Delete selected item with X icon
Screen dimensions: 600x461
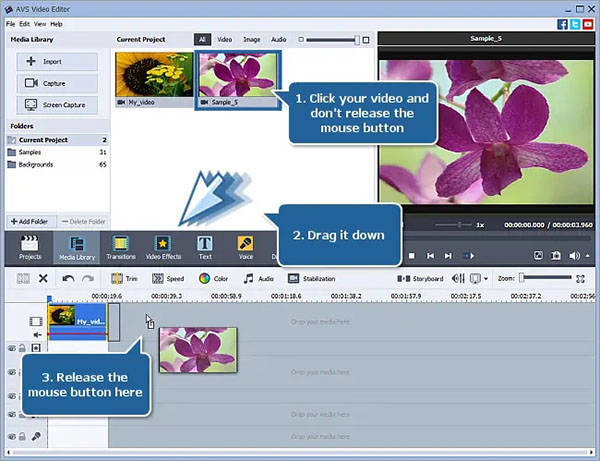click(x=43, y=279)
